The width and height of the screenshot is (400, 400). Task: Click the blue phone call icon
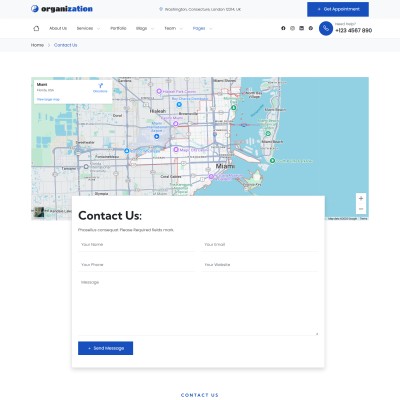tap(326, 29)
